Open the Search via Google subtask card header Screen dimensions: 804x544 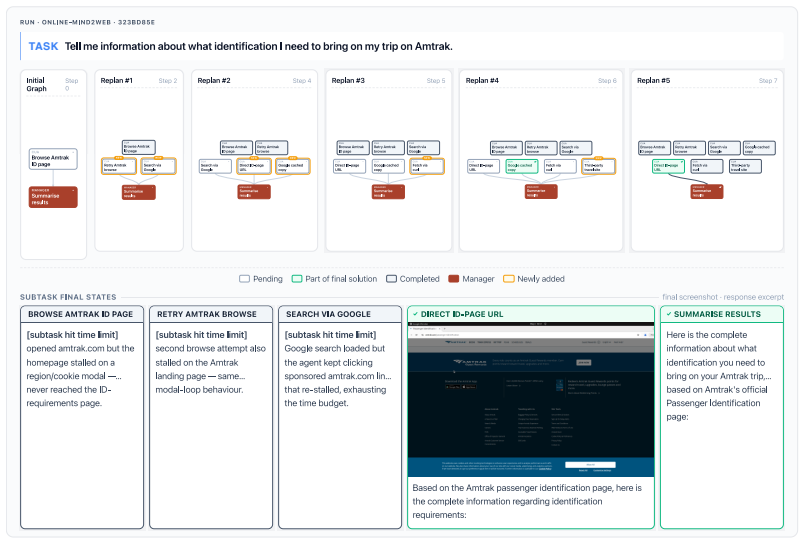point(340,314)
